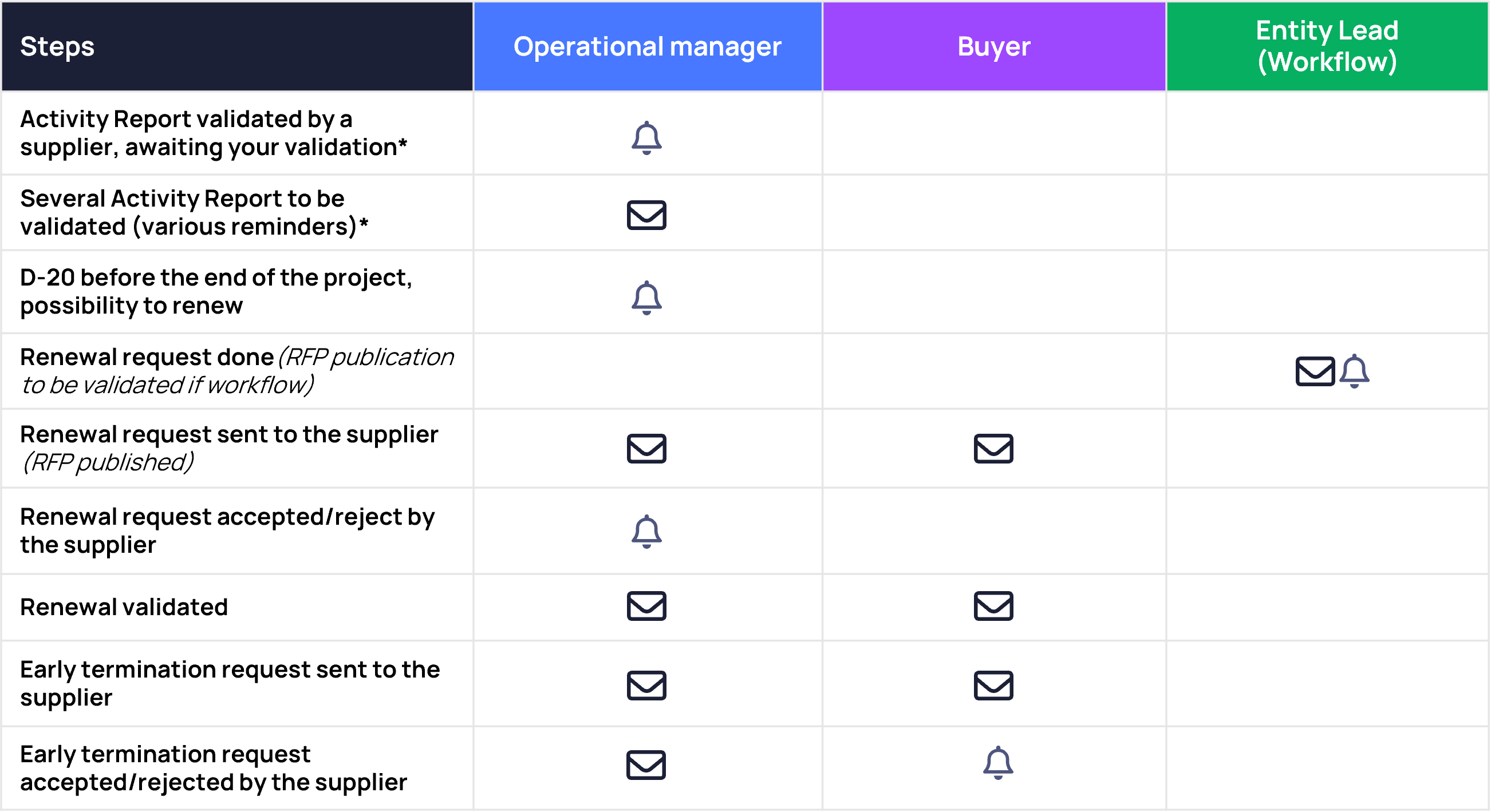The height and width of the screenshot is (812, 1491).
Task: Click Operational manager envelope in Renewal validated row
Action: click(646, 606)
